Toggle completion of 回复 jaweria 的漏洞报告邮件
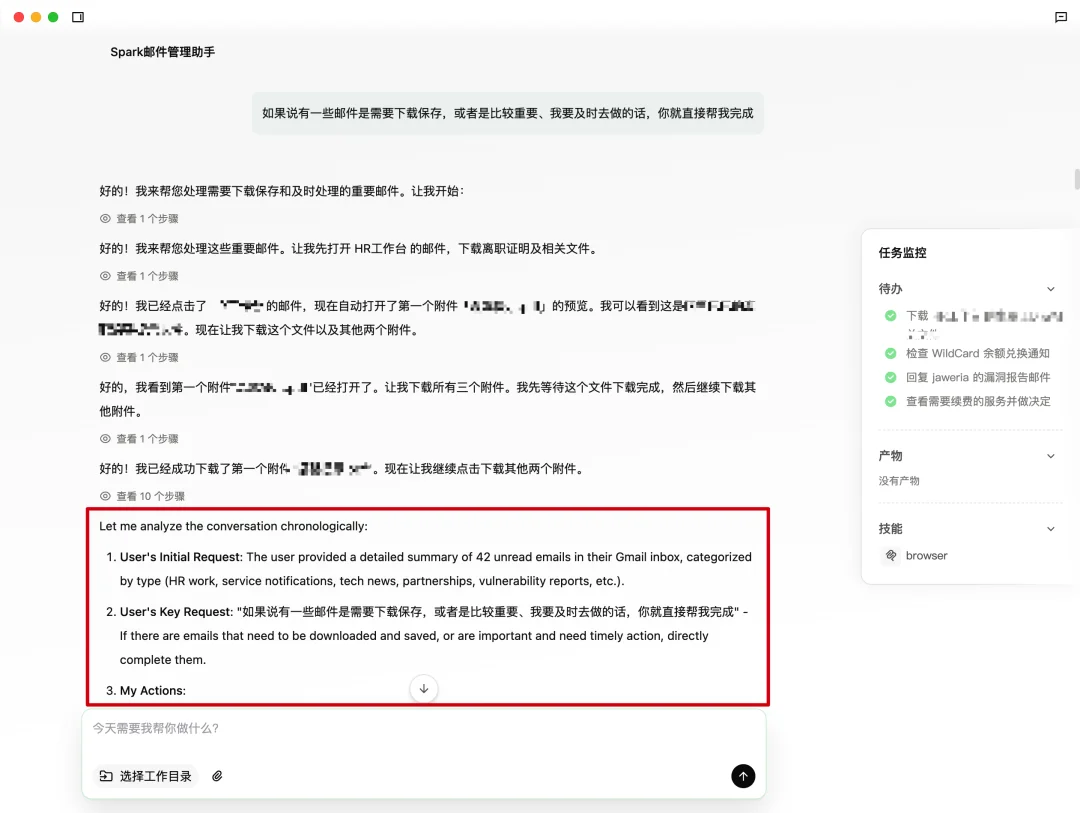The height and width of the screenshot is (813, 1080). point(890,377)
